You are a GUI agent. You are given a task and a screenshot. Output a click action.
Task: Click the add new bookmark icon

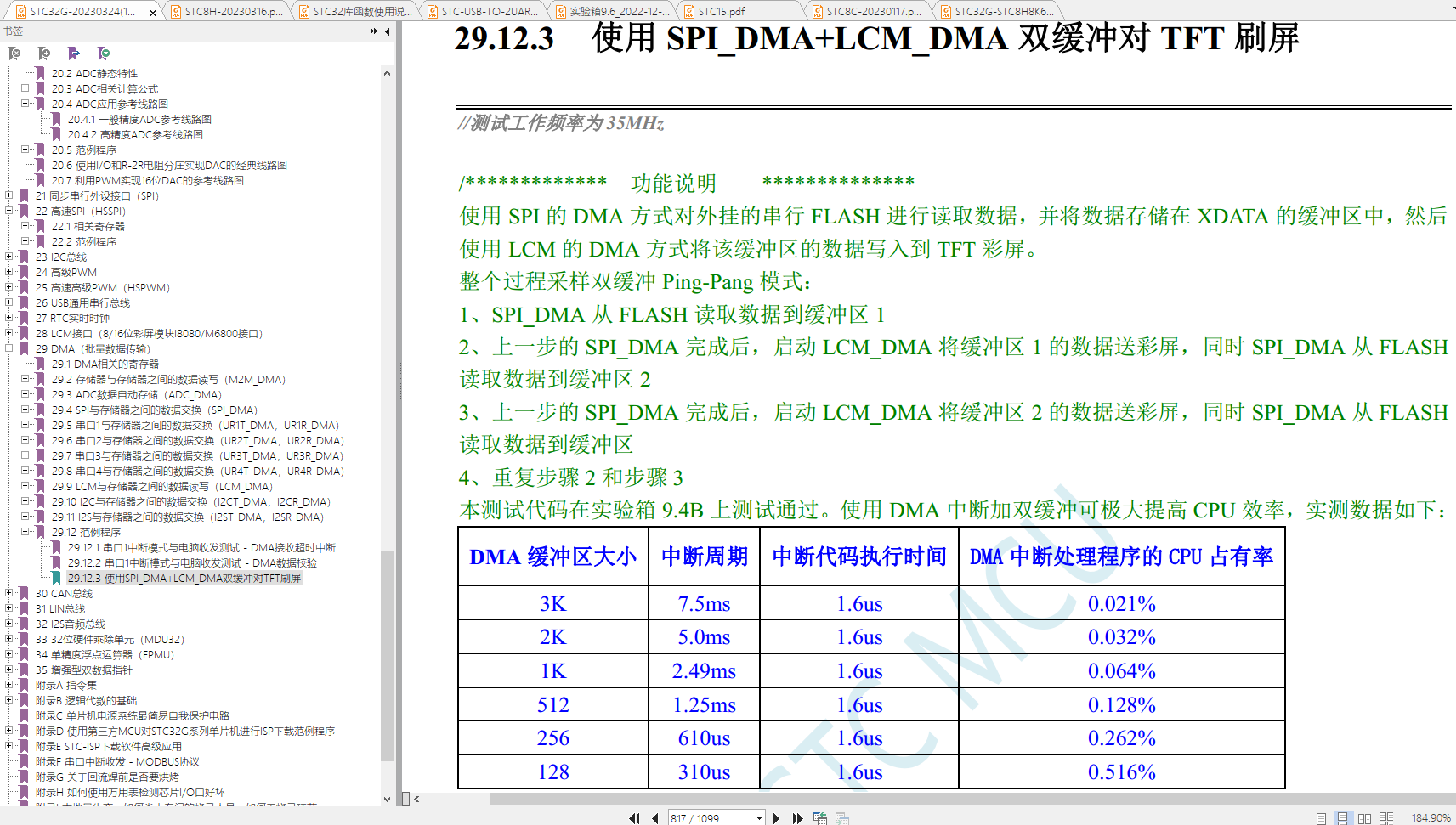coord(44,54)
